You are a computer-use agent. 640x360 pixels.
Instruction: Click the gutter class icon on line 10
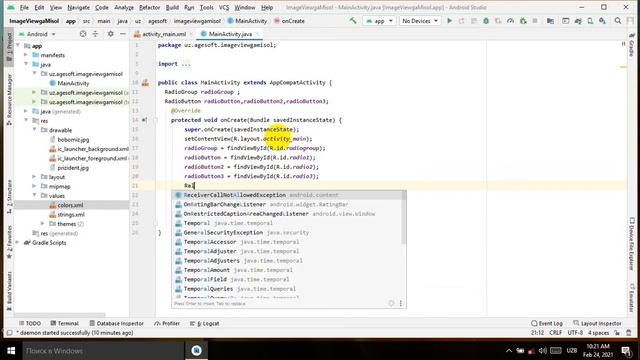coord(145,83)
